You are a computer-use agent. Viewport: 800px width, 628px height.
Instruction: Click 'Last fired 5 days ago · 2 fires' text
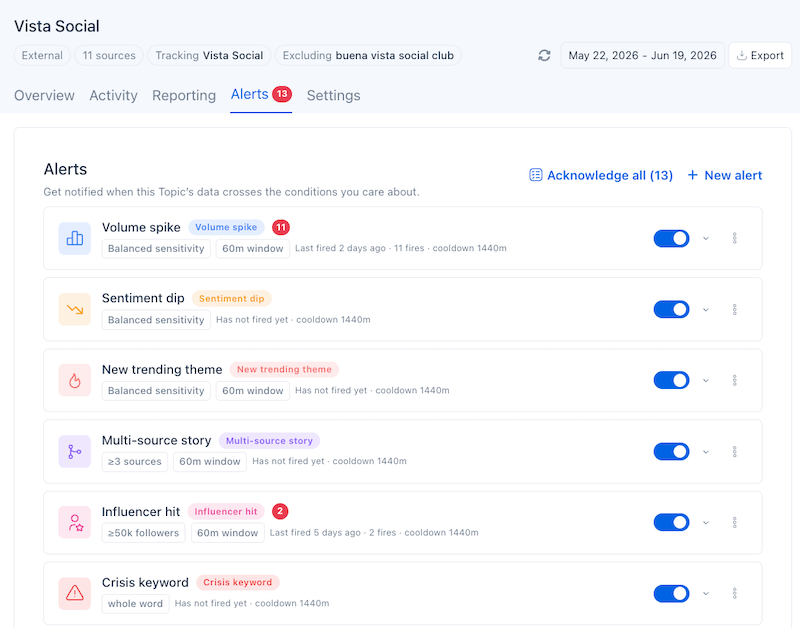[x=333, y=533]
